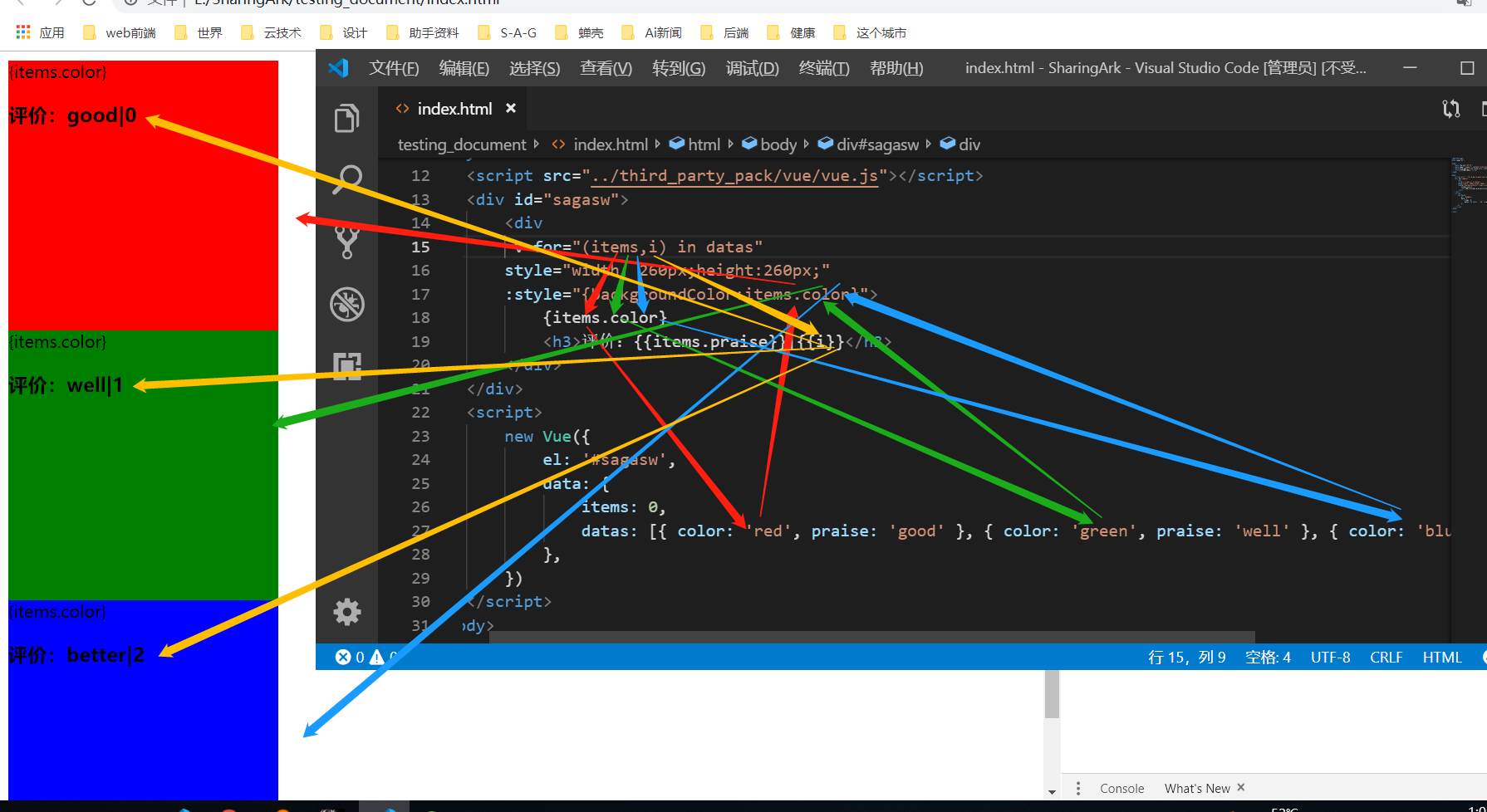Close the index.html editor tab
Screen dimensions: 1487x812
point(511,109)
